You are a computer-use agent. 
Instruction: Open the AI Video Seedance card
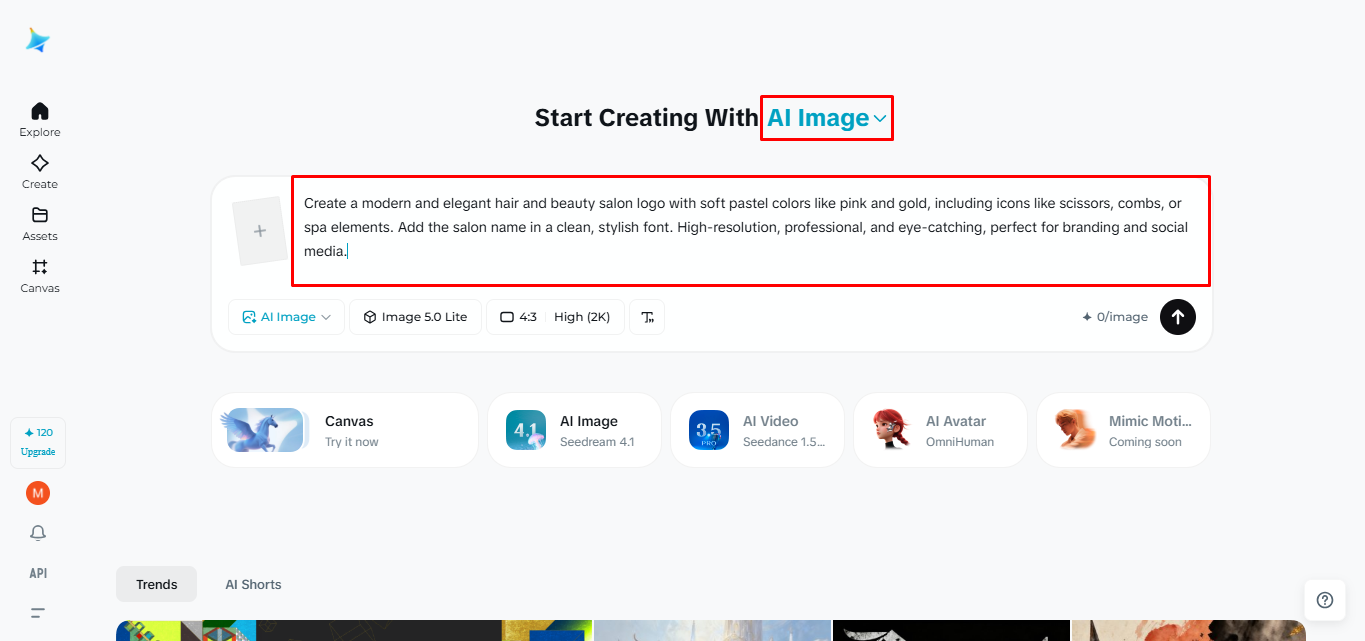coord(757,430)
